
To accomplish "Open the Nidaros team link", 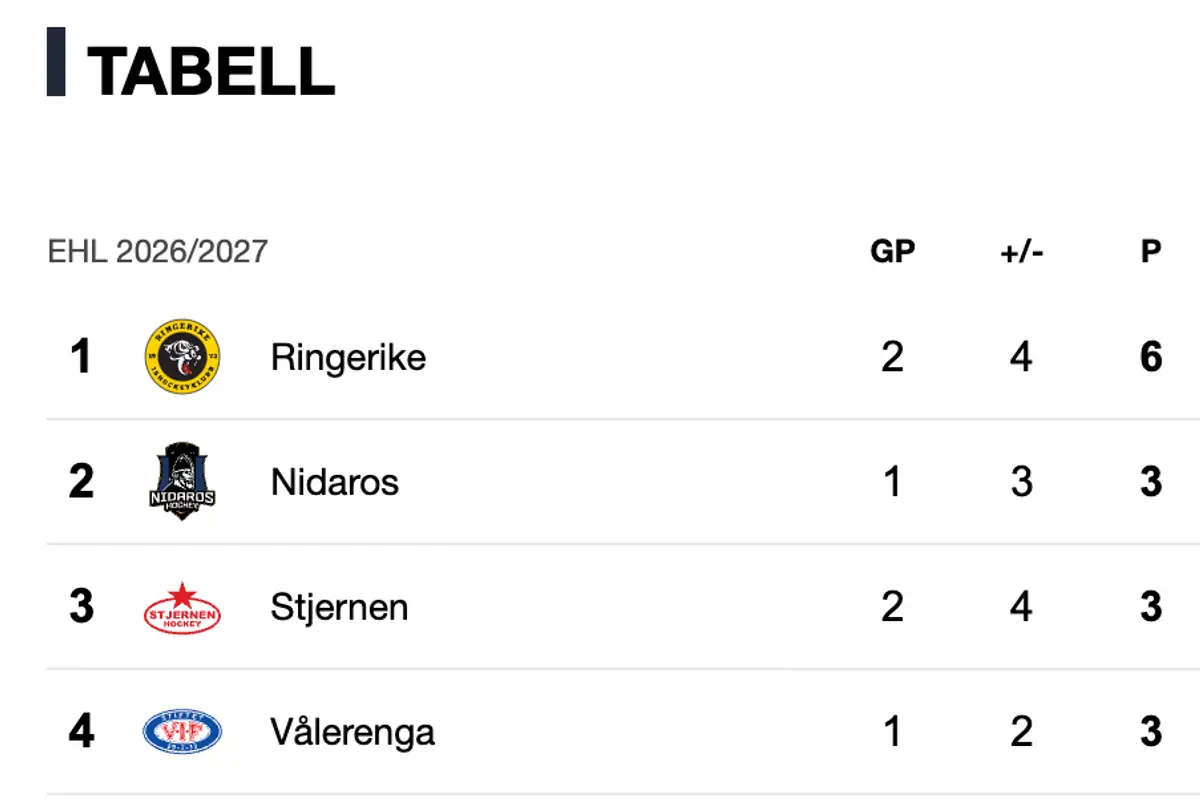I will (334, 482).
